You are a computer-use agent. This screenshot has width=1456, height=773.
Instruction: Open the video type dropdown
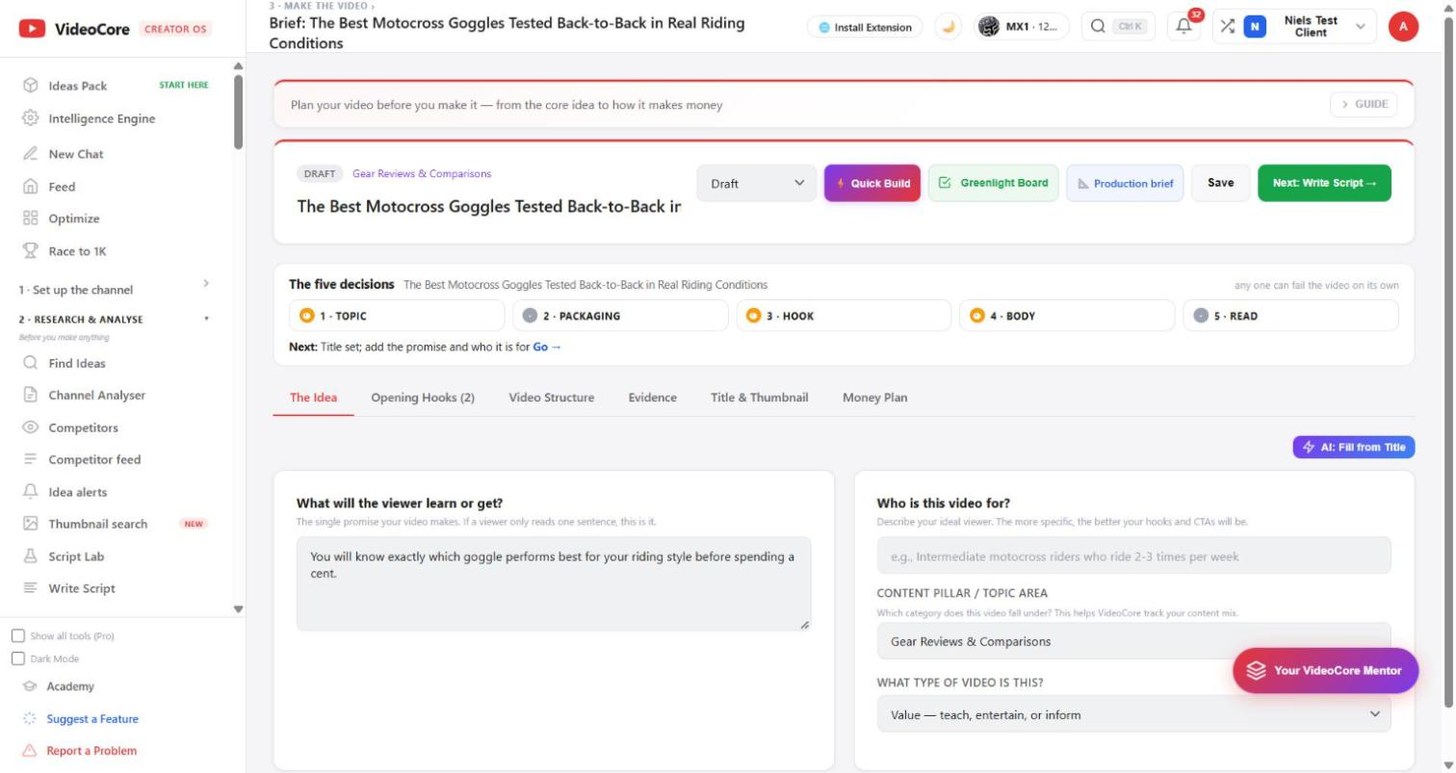click(1134, 714)
